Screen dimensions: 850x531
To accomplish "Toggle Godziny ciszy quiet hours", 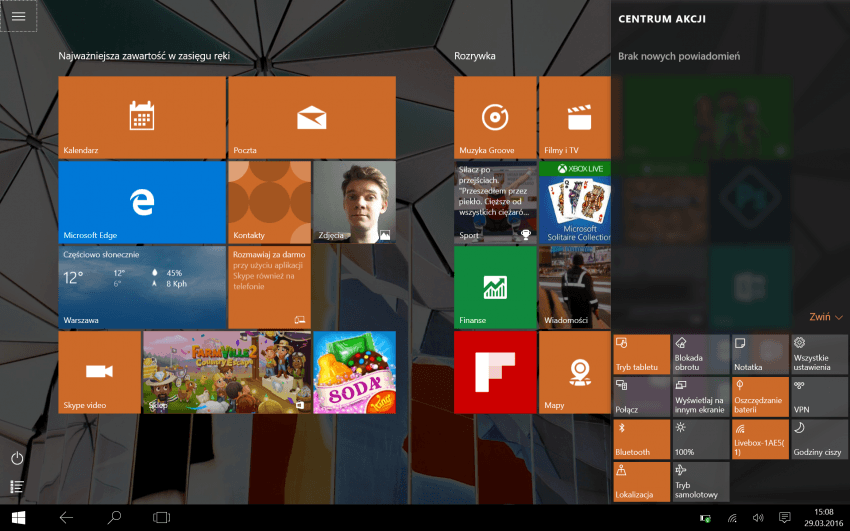I will click(820, 439).
